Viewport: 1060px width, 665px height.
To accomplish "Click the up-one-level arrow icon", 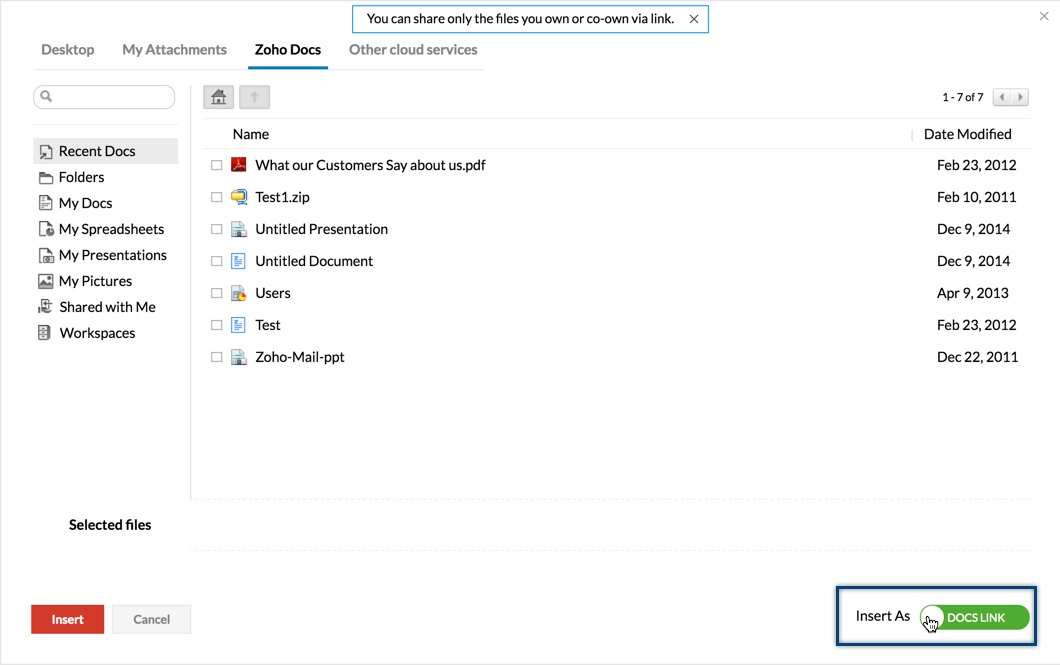I will tap(254, 97).
